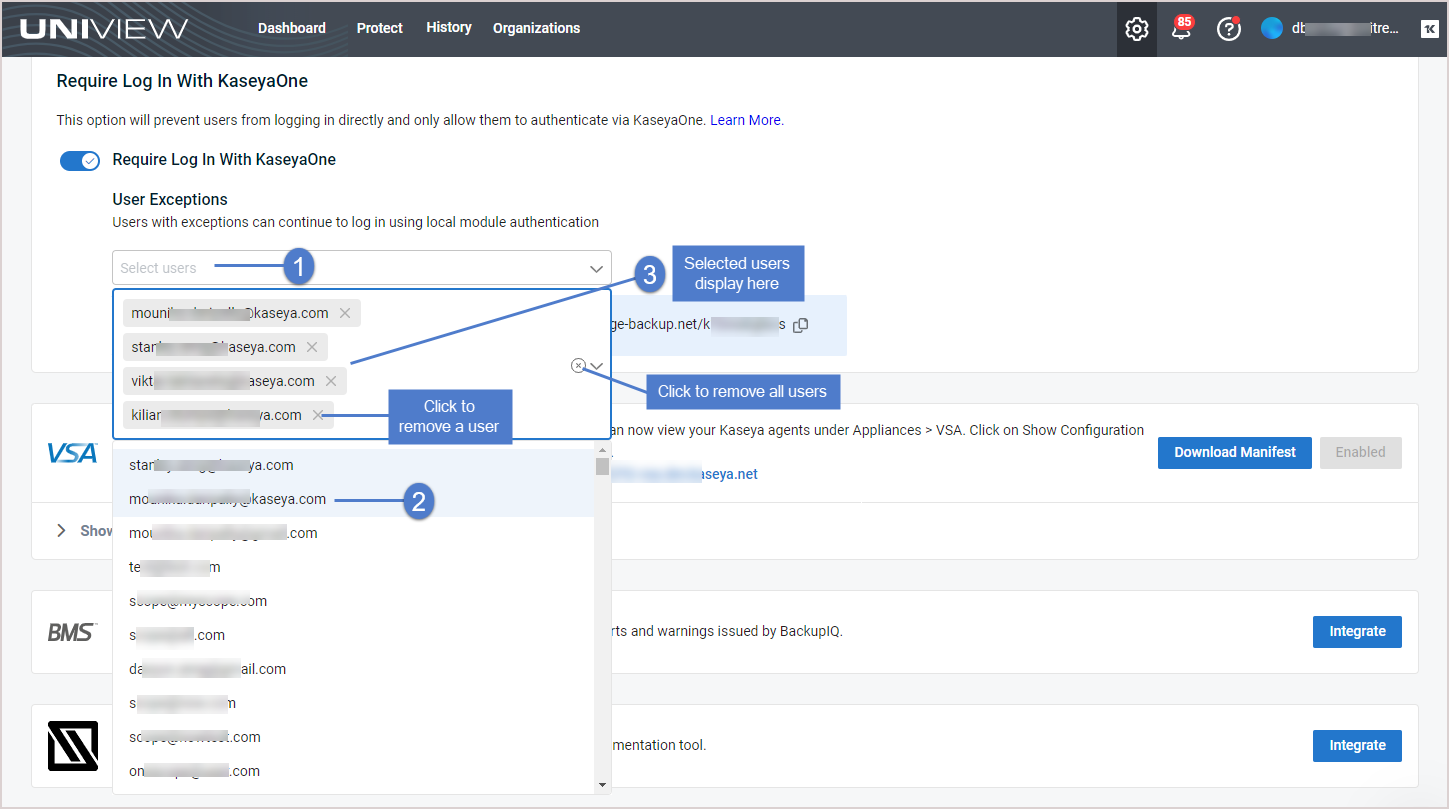This screenshot has height=809, width=1449.
Task: Expand the Show Configuration chevron
Action: [62, 531]
